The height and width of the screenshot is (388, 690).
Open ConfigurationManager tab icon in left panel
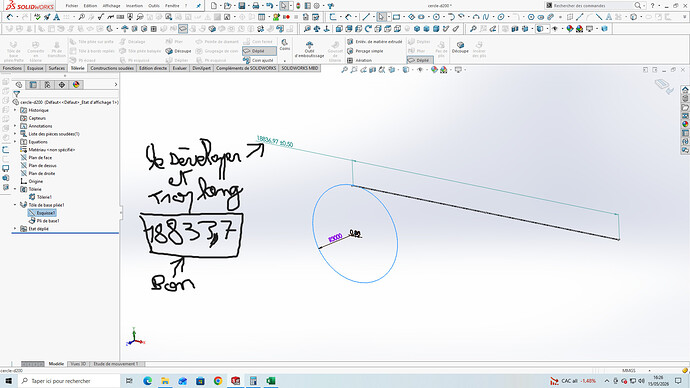tap(48, 84)
